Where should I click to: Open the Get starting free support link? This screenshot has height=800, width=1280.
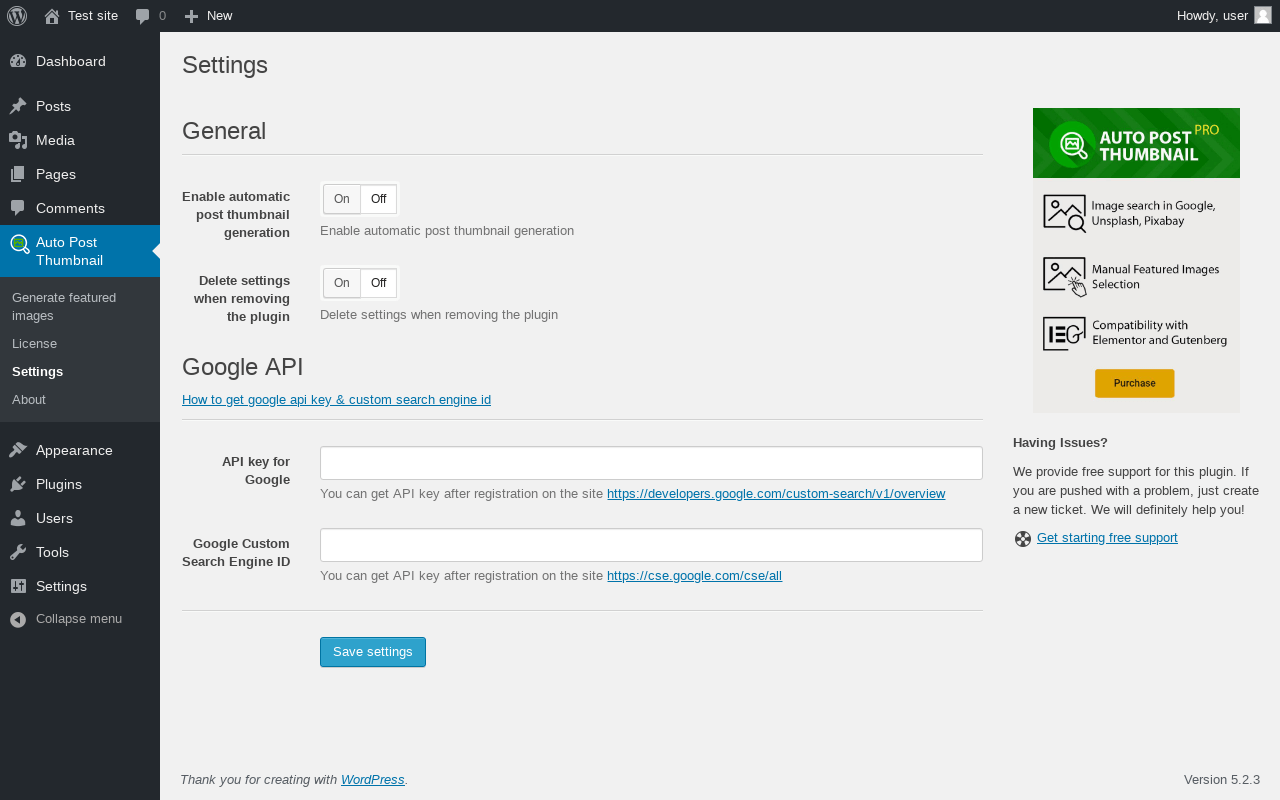[x=1107, y=538]
